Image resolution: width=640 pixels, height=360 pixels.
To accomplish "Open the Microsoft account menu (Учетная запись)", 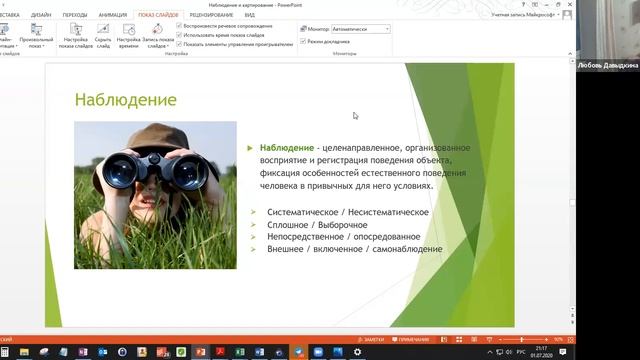I will (525, 15).
